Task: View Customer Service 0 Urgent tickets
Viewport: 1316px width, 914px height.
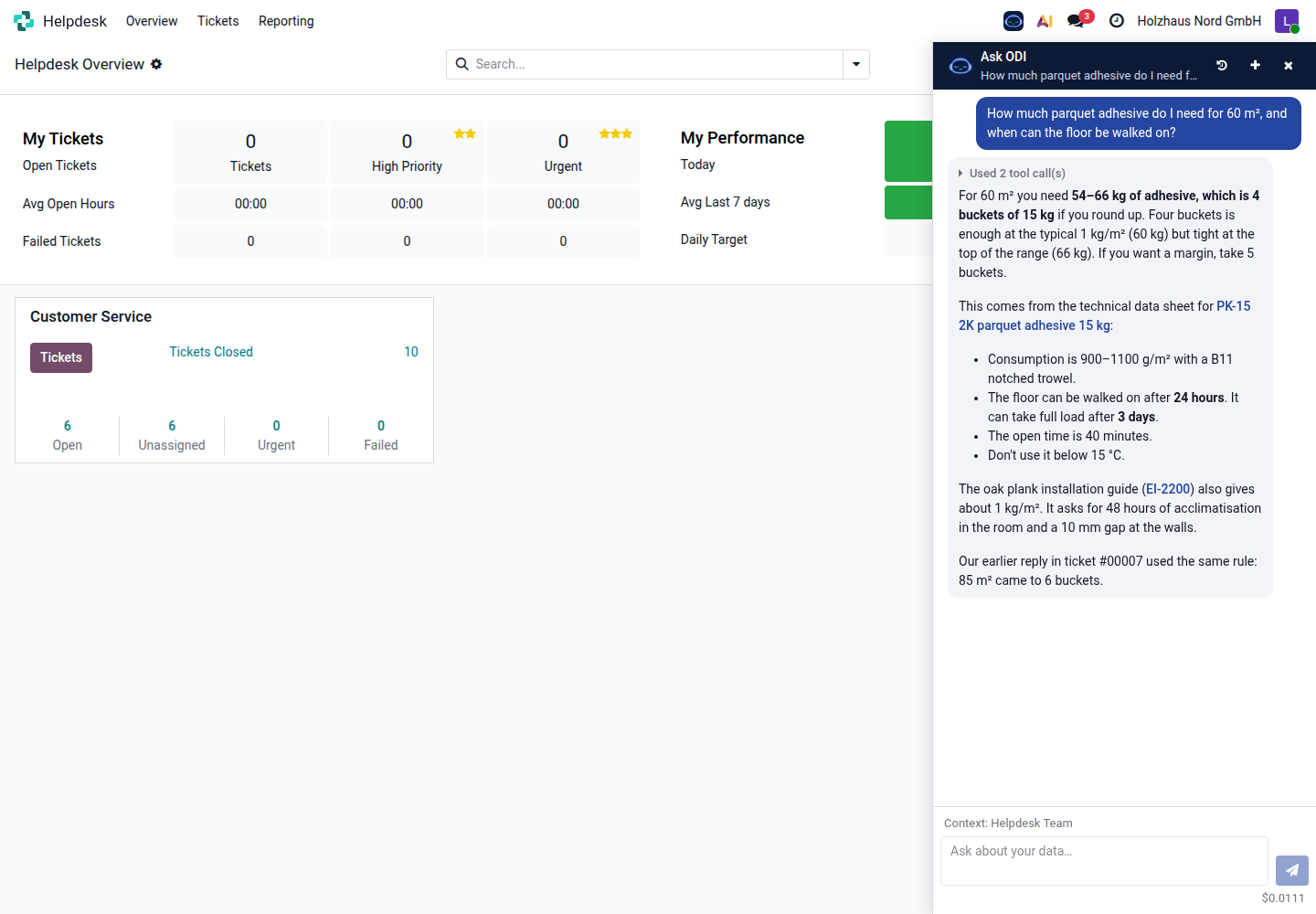Action: (x=276, y=435)
